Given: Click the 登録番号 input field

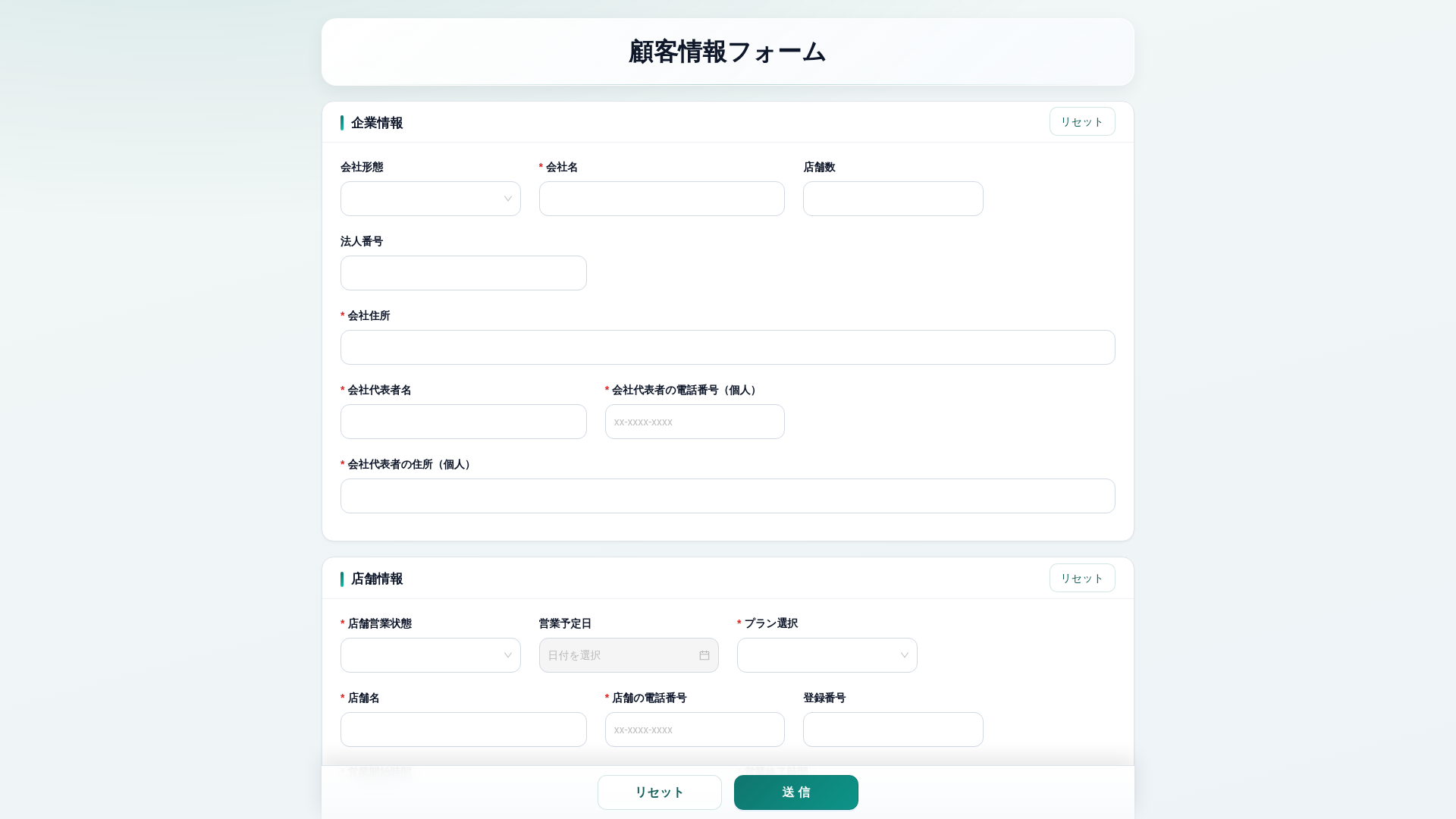Looking at the screenshot, I should [x=893, y=730].
